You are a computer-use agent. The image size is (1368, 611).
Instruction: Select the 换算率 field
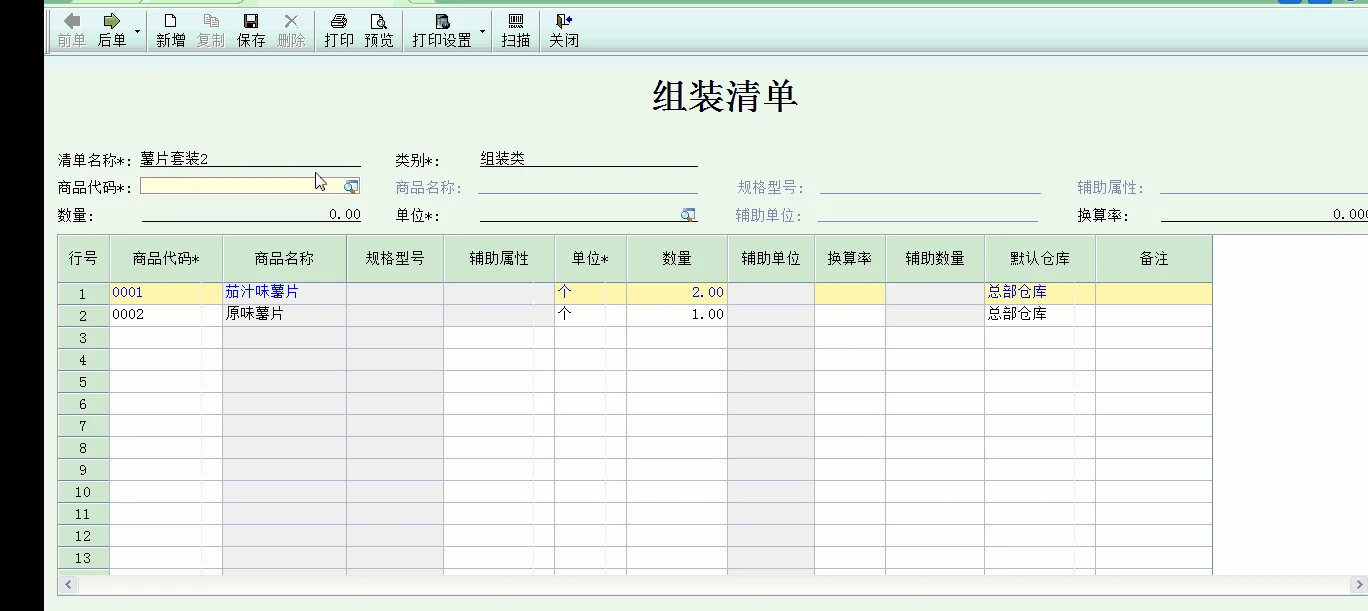pyautogui.click(x=1264, y=214)
